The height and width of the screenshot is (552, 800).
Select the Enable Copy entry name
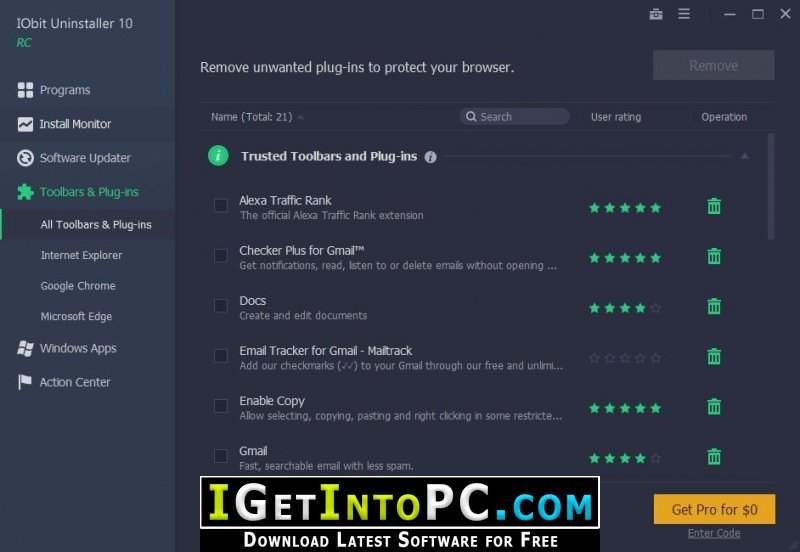[272, 401]
